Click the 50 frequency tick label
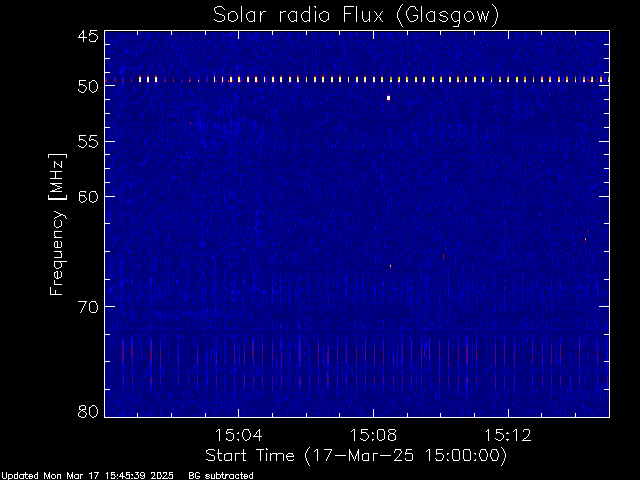This screenshot has width=640, height=480. [x=88, y=87]
